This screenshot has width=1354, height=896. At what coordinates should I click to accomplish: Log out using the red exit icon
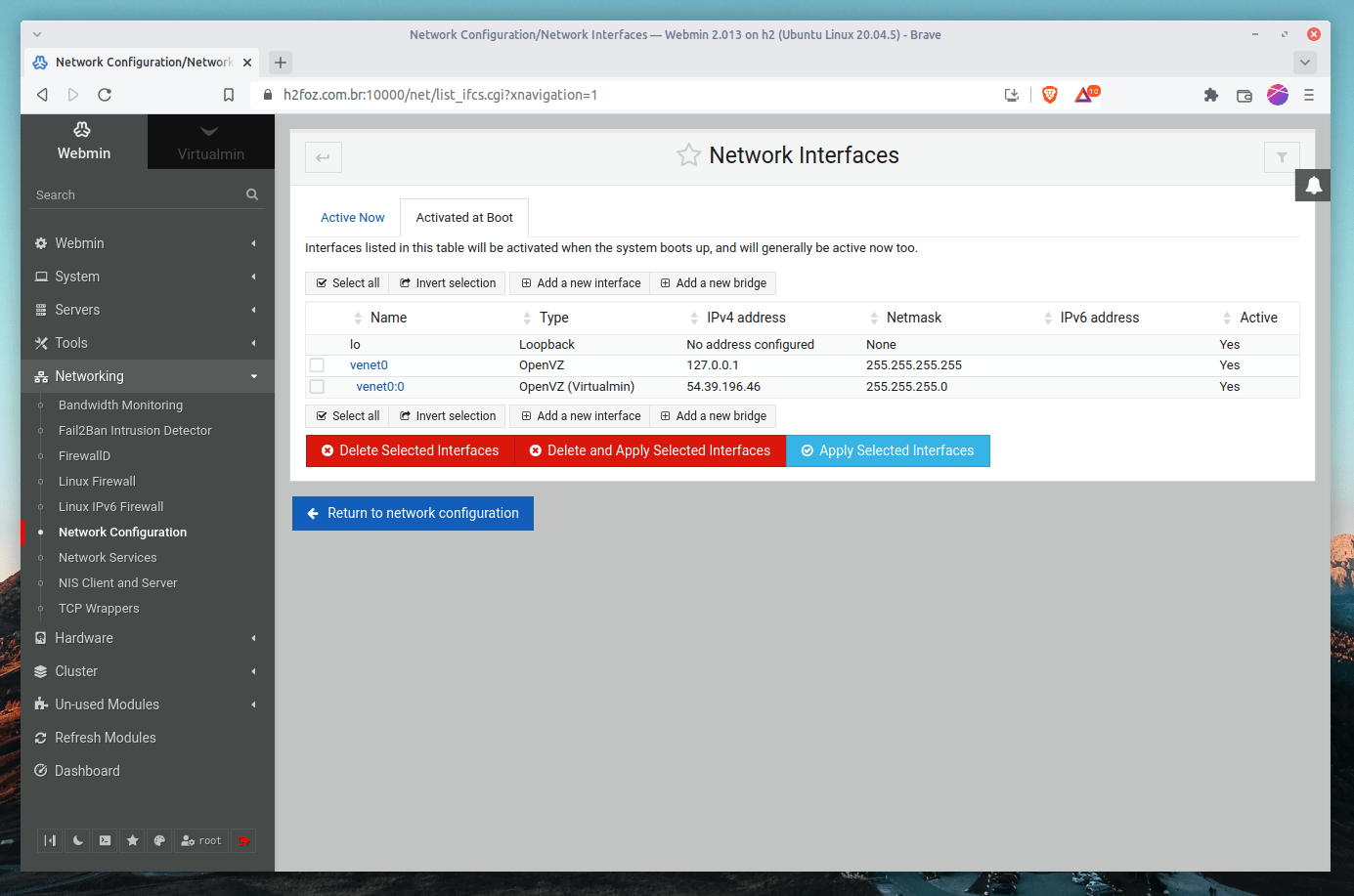click(x=243, y=840)
